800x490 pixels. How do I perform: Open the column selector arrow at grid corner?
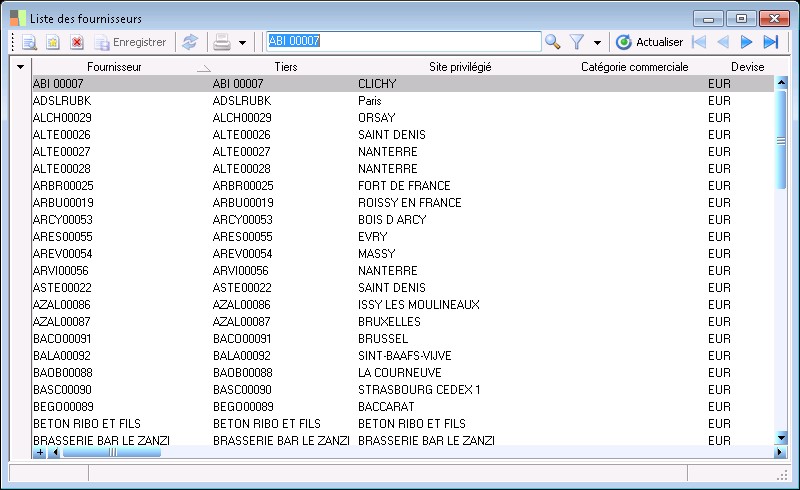coord(20,67)
